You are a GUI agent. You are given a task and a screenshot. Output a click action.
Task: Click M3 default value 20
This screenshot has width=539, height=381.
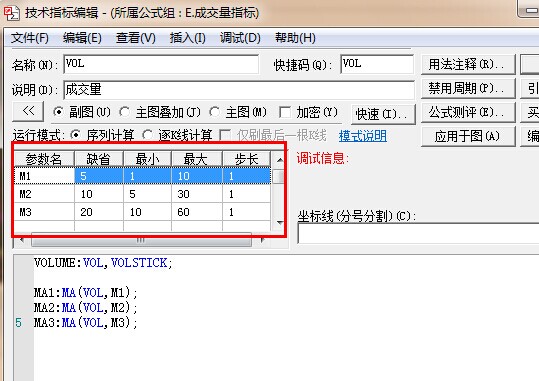tap(99, 212)
